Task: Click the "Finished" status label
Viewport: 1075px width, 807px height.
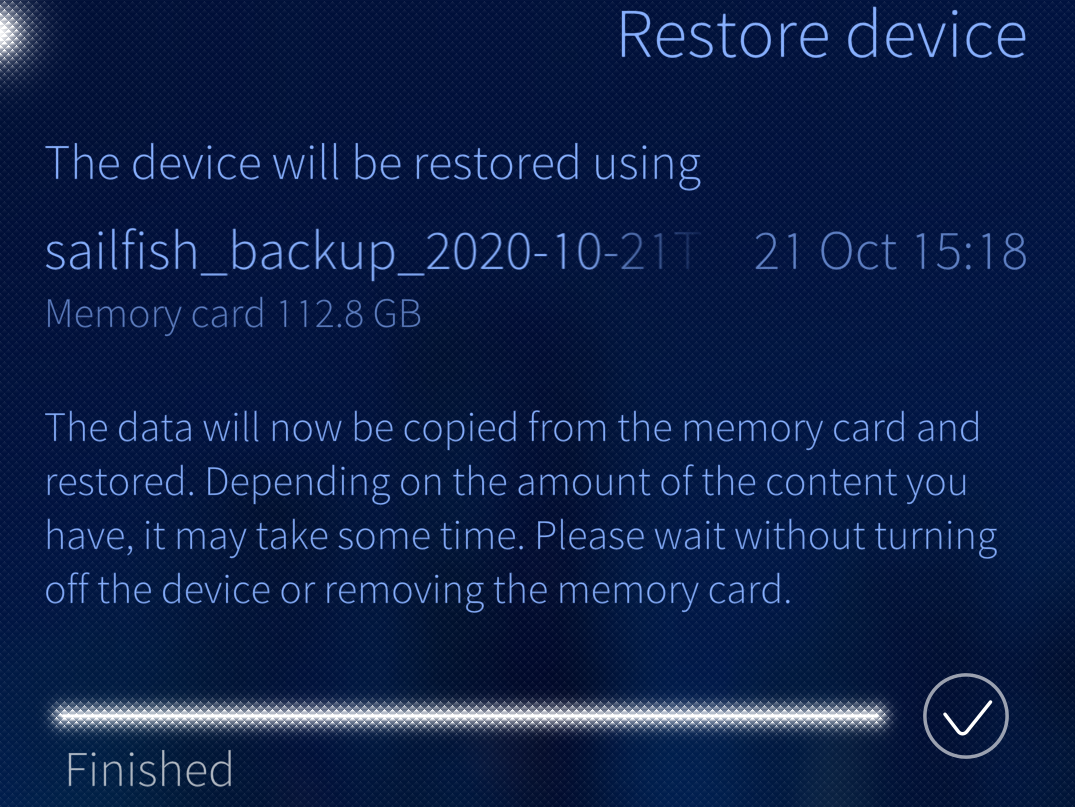Action: point(150,770)
